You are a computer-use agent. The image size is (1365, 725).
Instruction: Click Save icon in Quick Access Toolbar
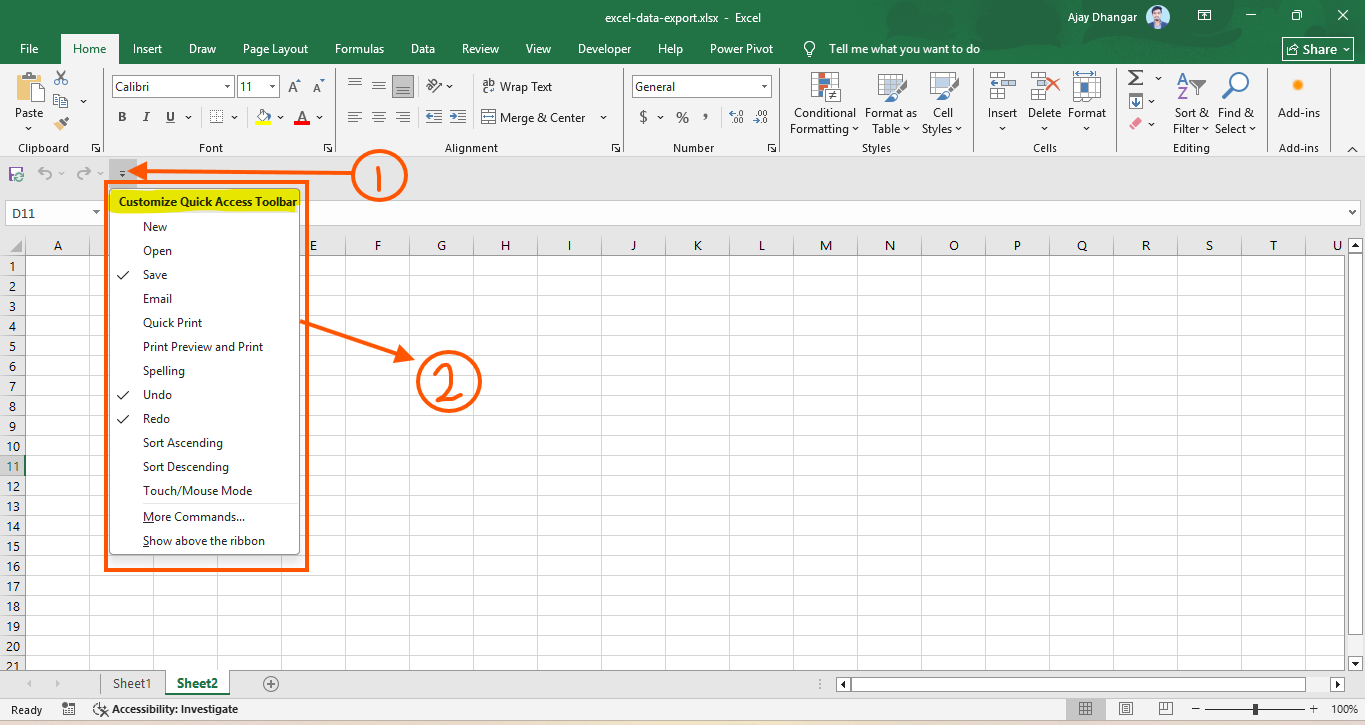[x=17, y=174]
